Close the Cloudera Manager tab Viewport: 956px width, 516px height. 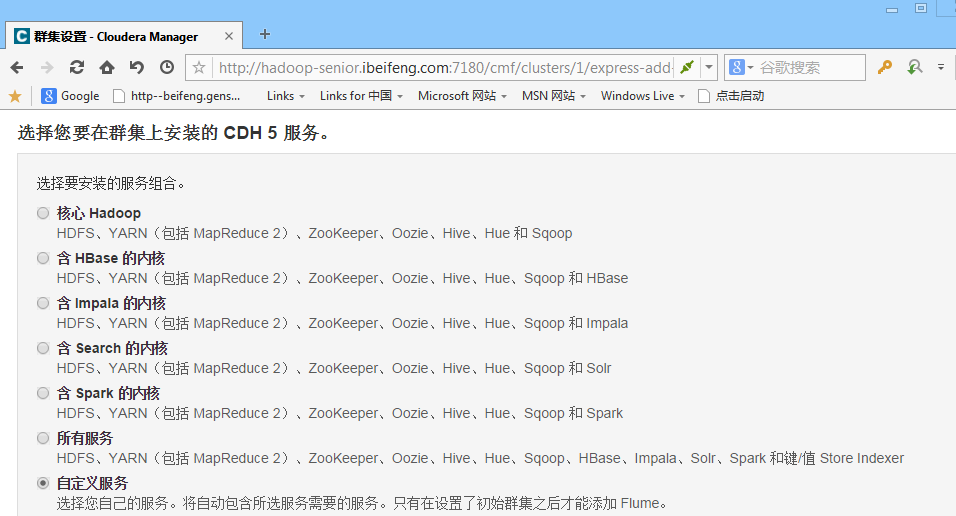pos(229,36)
